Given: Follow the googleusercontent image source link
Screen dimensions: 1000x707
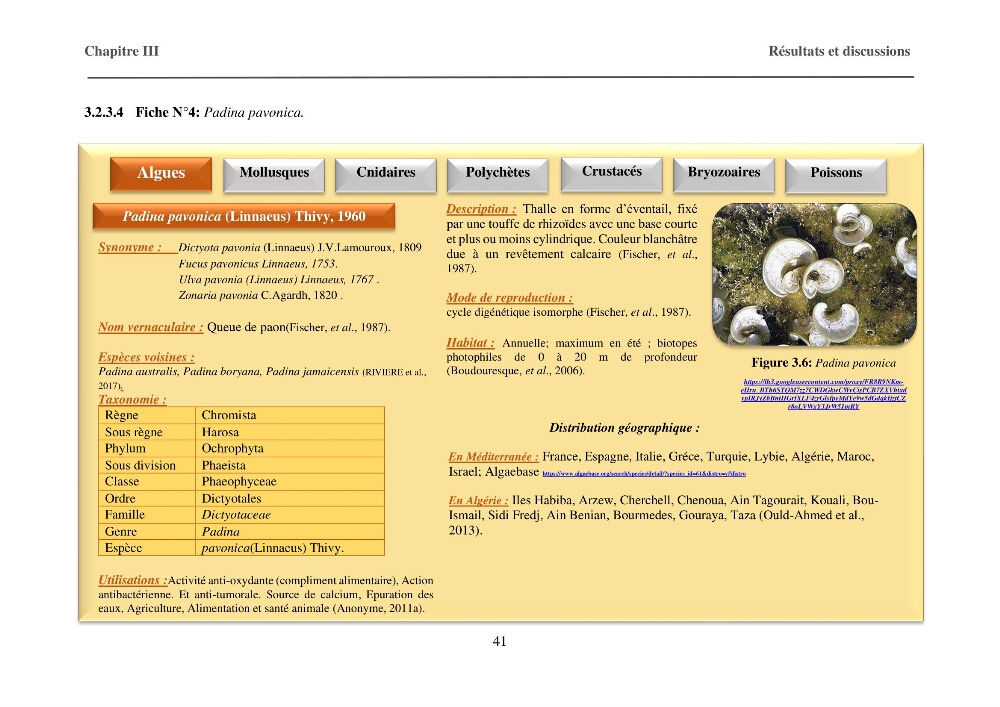Looking at the screenshot, I should [x=823, y=394].
